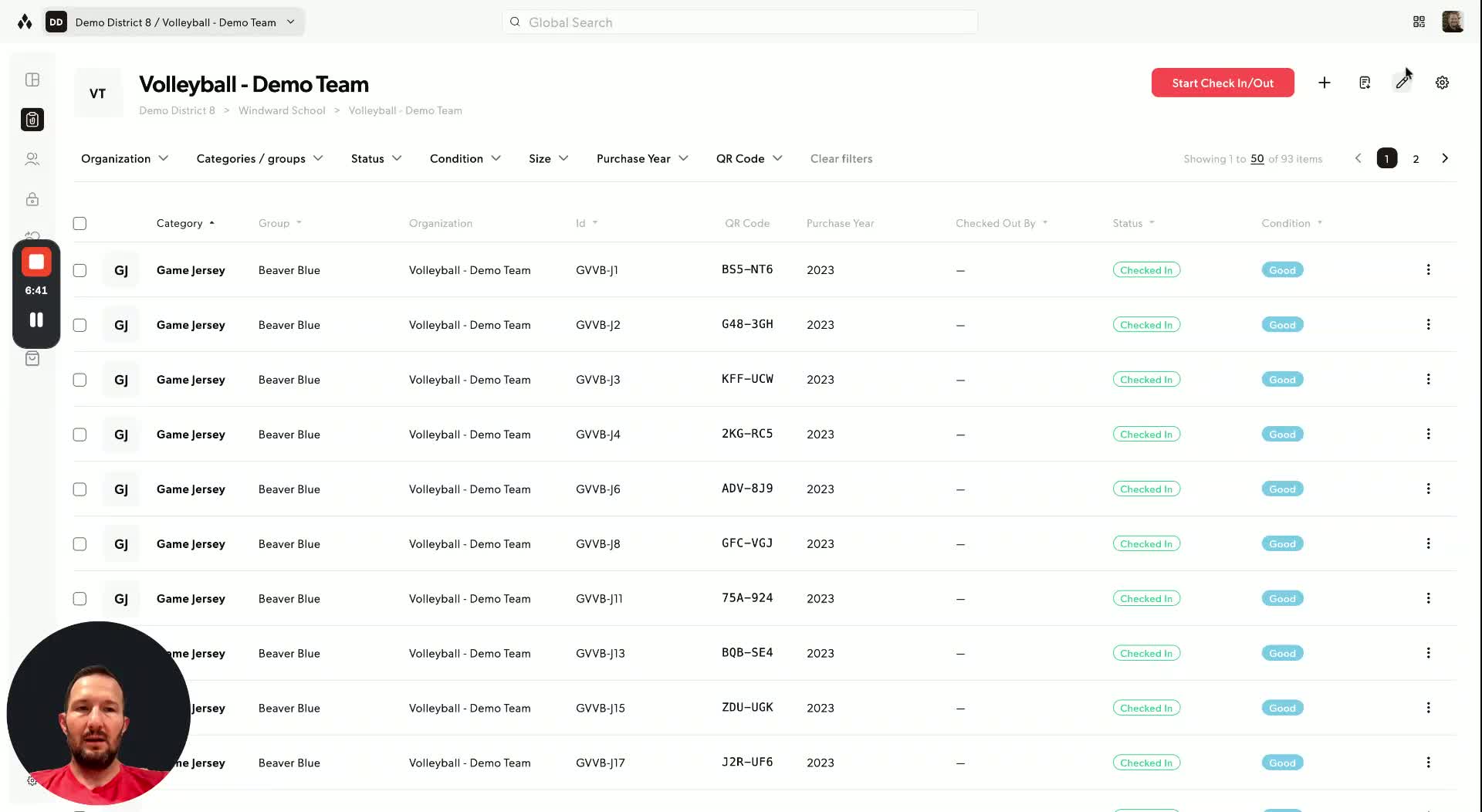Open row menu for GVVB-J11

(x=1428, y=598)
